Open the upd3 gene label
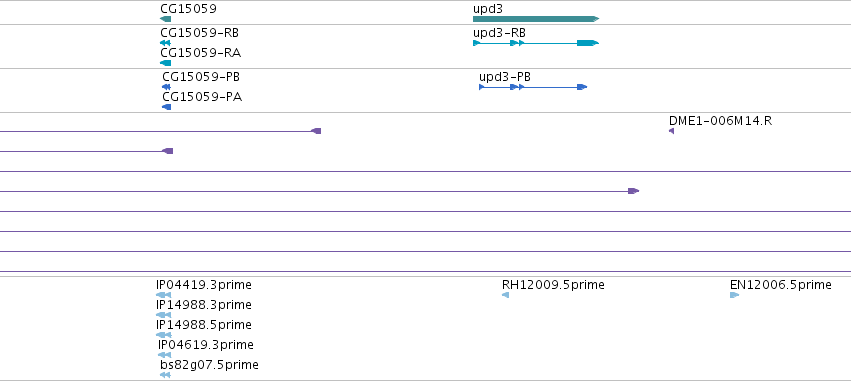The width and height of the screenshot is (851, 381). [488, 9]
